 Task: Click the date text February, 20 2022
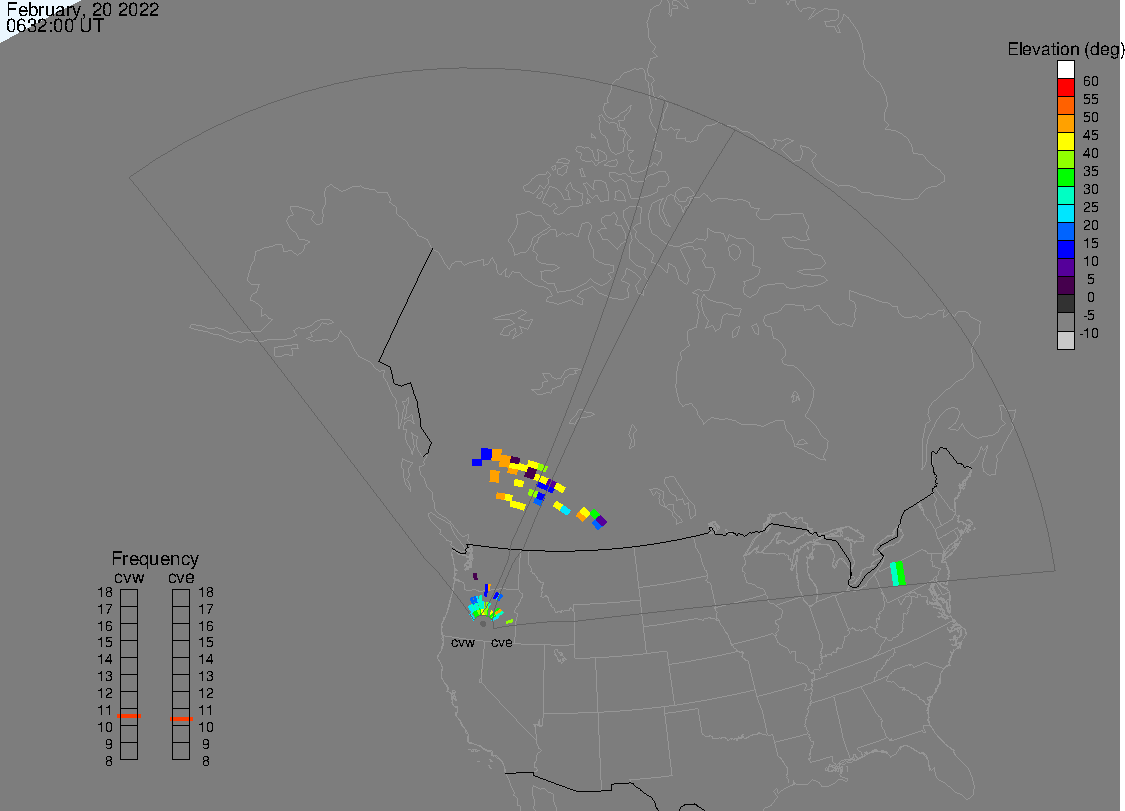(82, 10)
